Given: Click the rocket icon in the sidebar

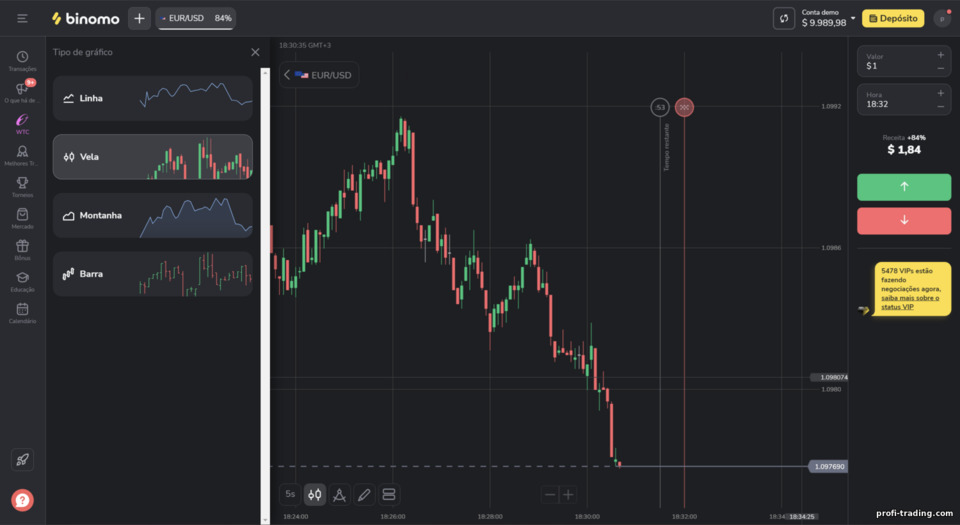Looking at the screenshot, I should (x=22, y=460).
